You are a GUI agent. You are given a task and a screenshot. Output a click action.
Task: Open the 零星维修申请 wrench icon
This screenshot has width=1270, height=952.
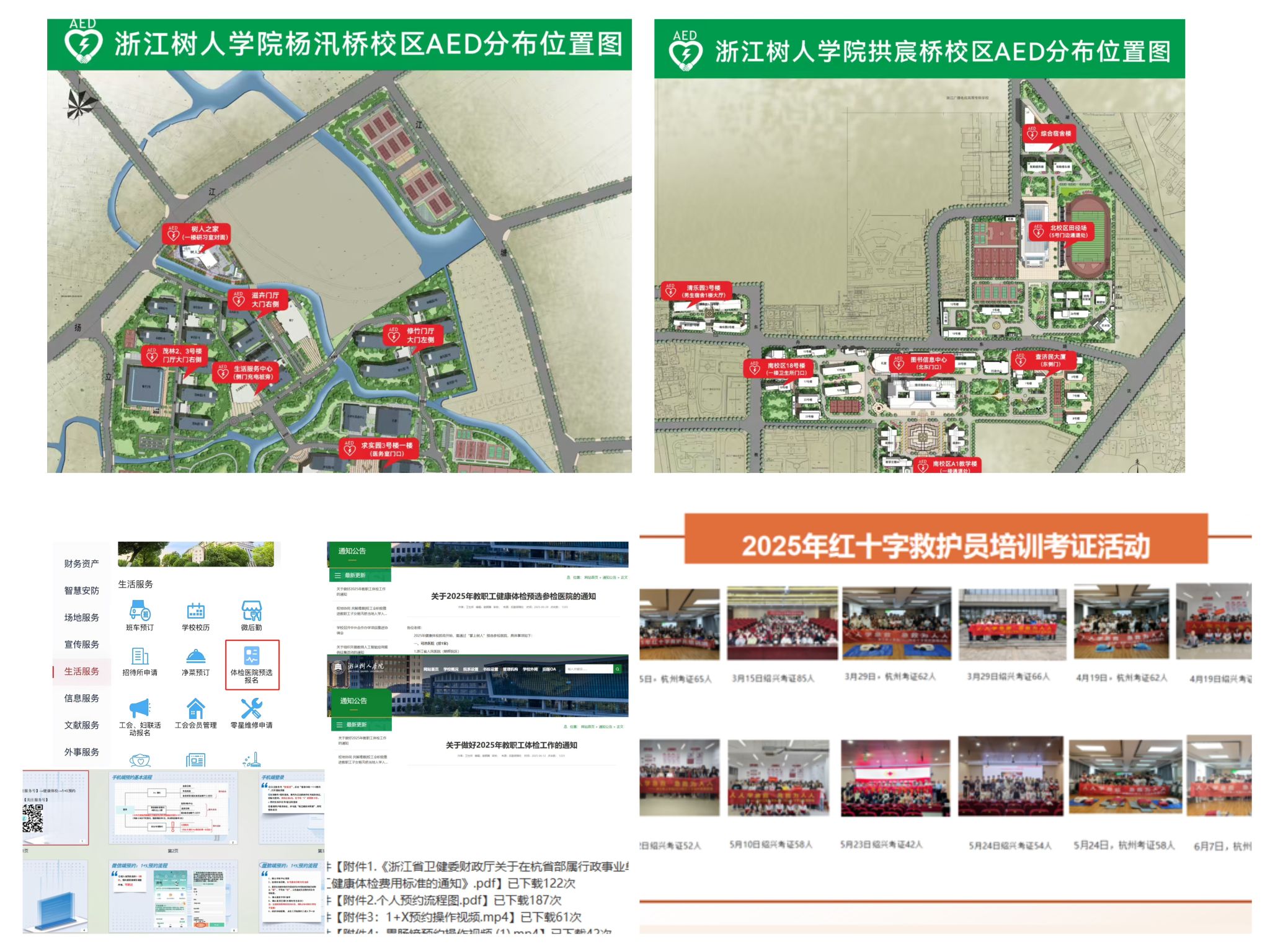click(x=252, y=708)
